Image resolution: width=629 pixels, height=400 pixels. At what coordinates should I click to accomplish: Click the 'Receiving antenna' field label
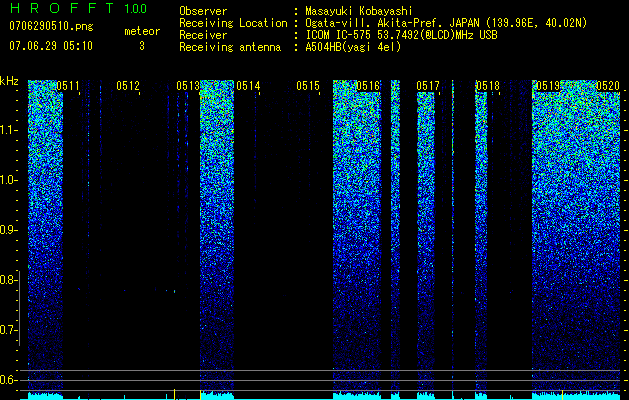click(x=230, y=47)
